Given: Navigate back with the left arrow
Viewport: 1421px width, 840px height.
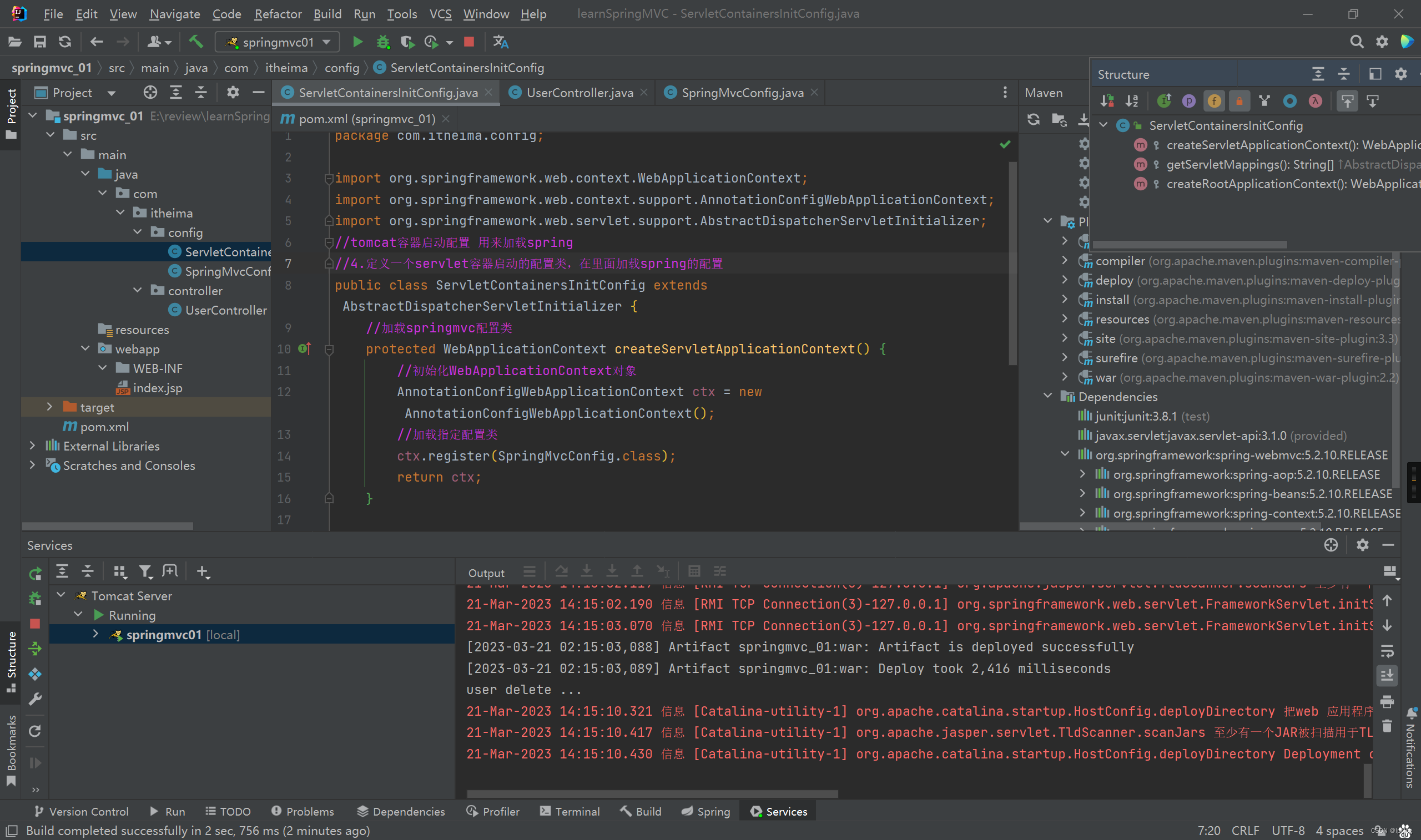Looking at the screenshot, I should (97, 42).
